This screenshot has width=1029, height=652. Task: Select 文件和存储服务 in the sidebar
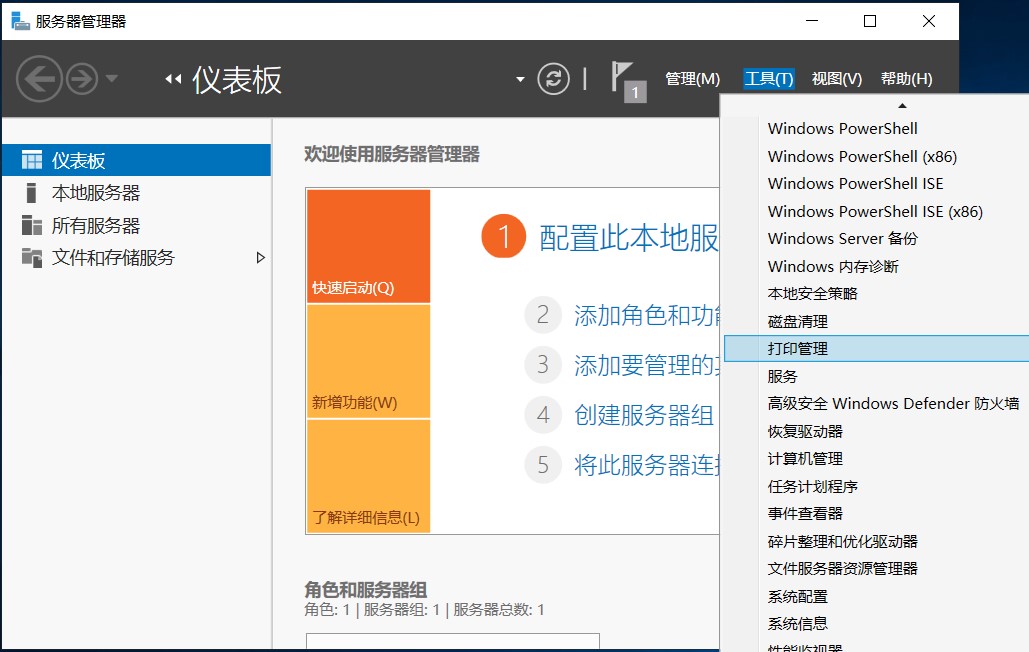(x=136, y=258)
